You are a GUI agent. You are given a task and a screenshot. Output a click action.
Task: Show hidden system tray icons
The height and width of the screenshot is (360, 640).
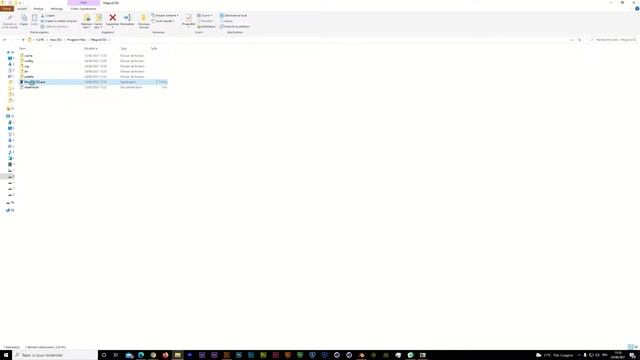[x=579, y=355]
